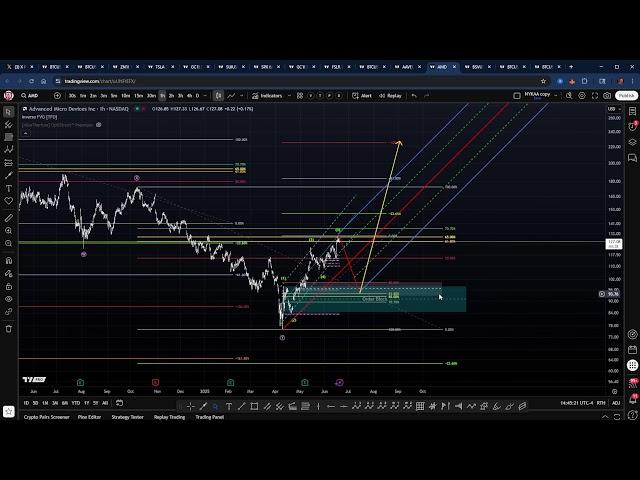
Task: Open the go-to-date calendar icon
Action: click(119, 403)
